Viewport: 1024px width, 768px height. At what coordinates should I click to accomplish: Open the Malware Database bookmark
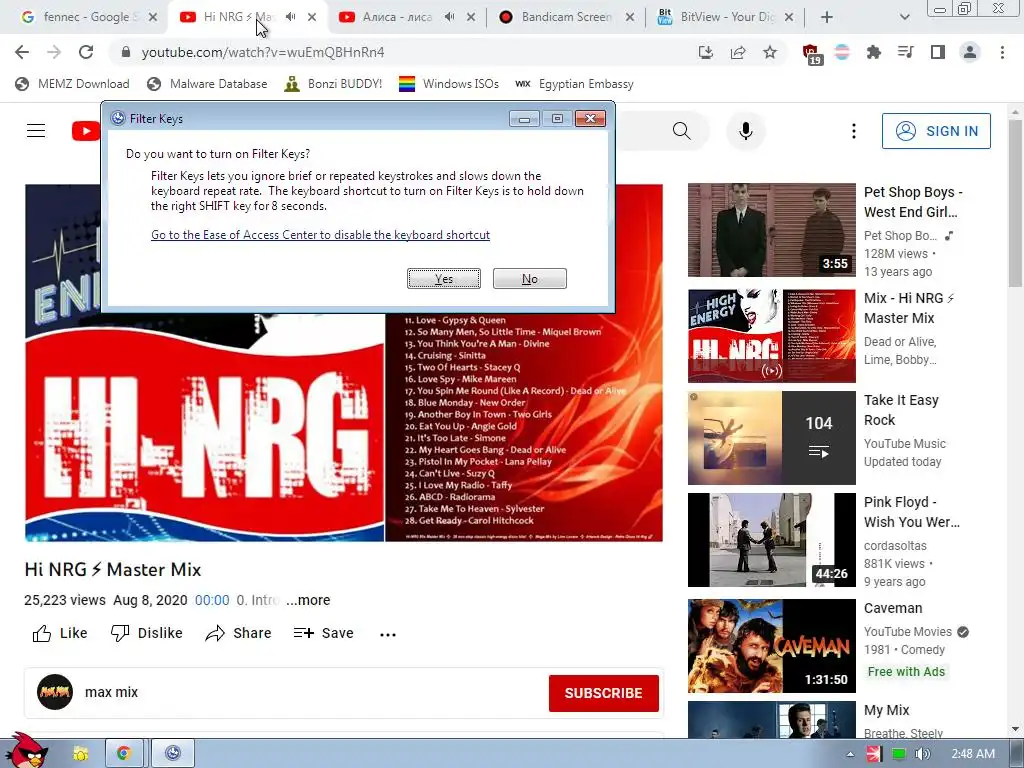pyautogui.click(x=207, y=84)
